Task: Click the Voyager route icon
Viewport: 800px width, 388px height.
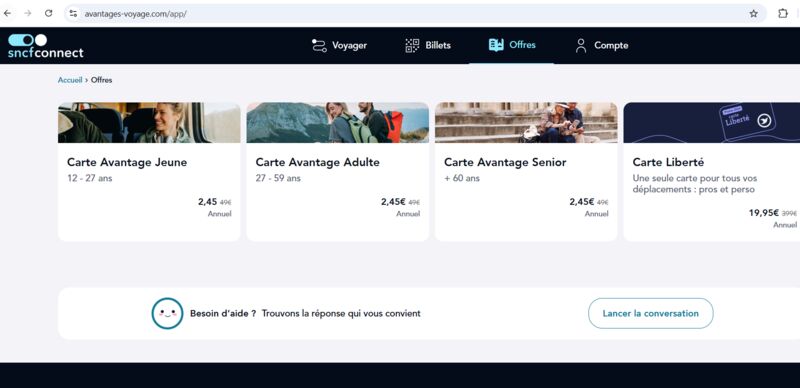Action: [x=319, y=45]
